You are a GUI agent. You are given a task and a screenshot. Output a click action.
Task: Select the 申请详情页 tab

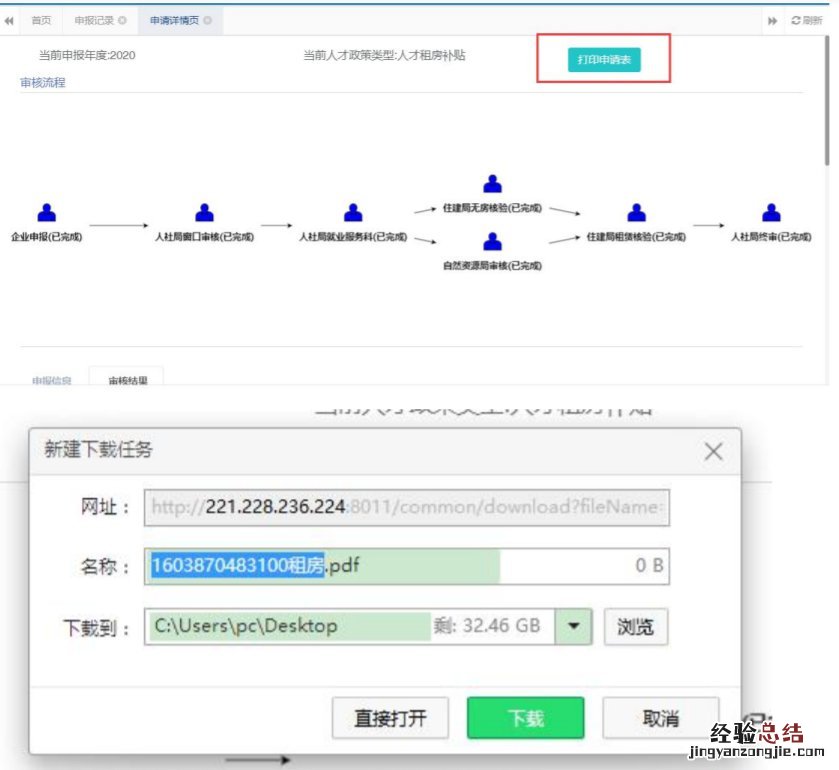coord(174,20)
